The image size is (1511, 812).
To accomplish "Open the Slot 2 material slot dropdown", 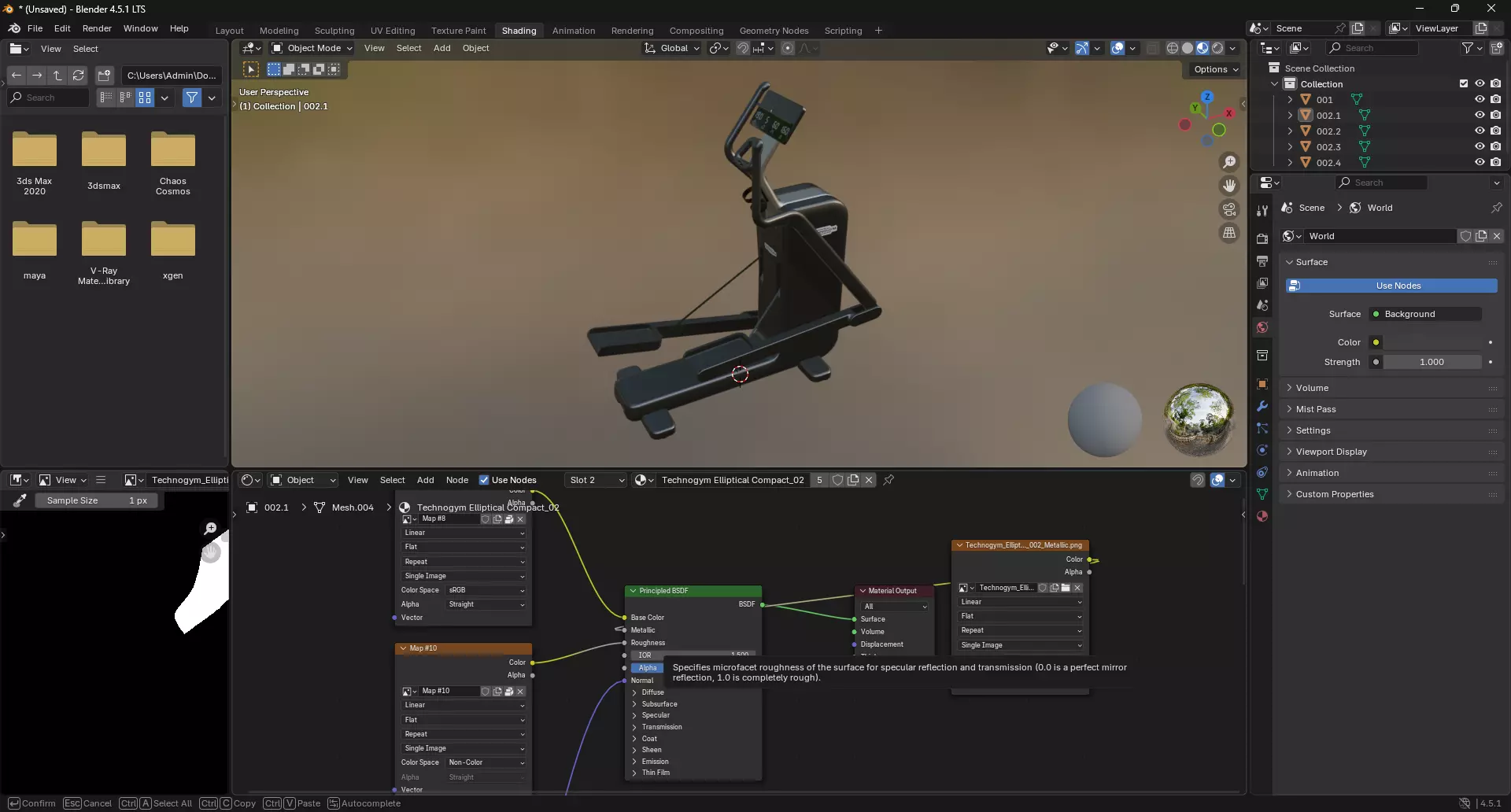I will pos(597,480).
